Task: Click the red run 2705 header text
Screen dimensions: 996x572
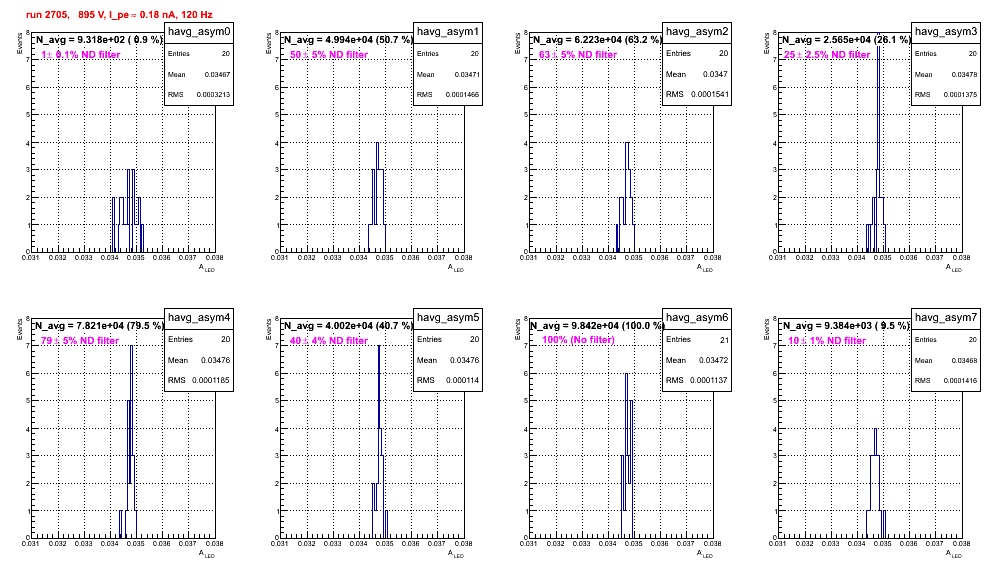Action: point(119,14)
